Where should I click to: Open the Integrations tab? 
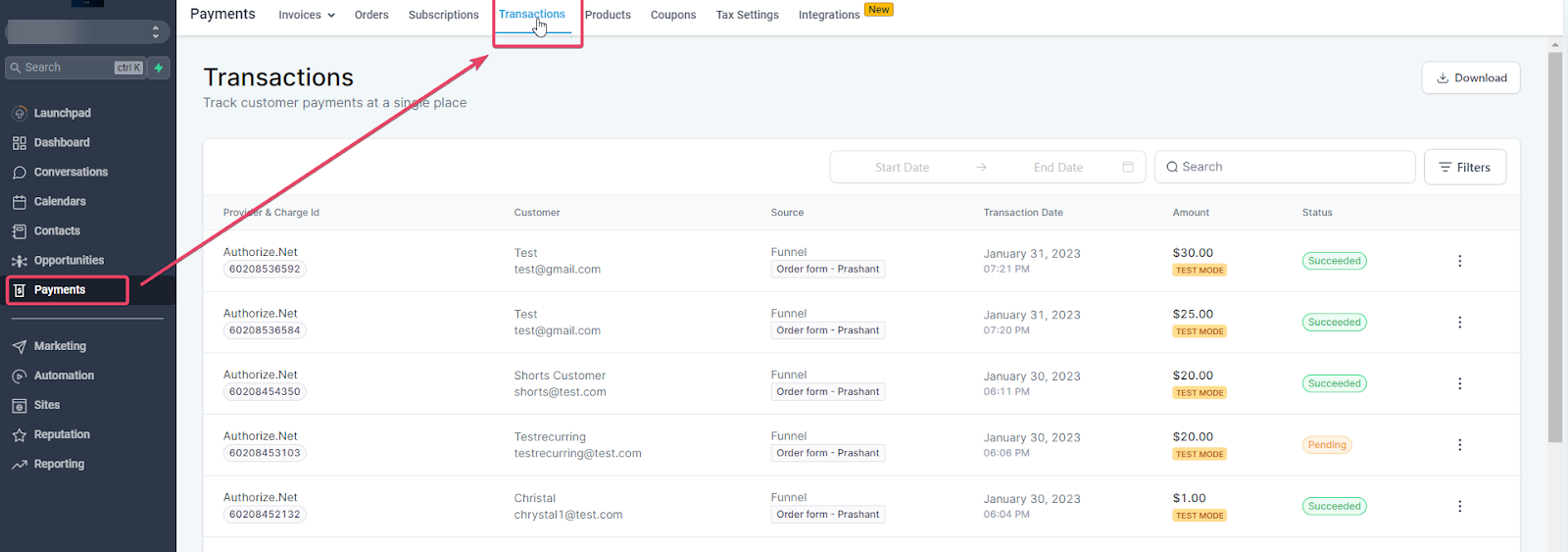(x=829, y=15)
